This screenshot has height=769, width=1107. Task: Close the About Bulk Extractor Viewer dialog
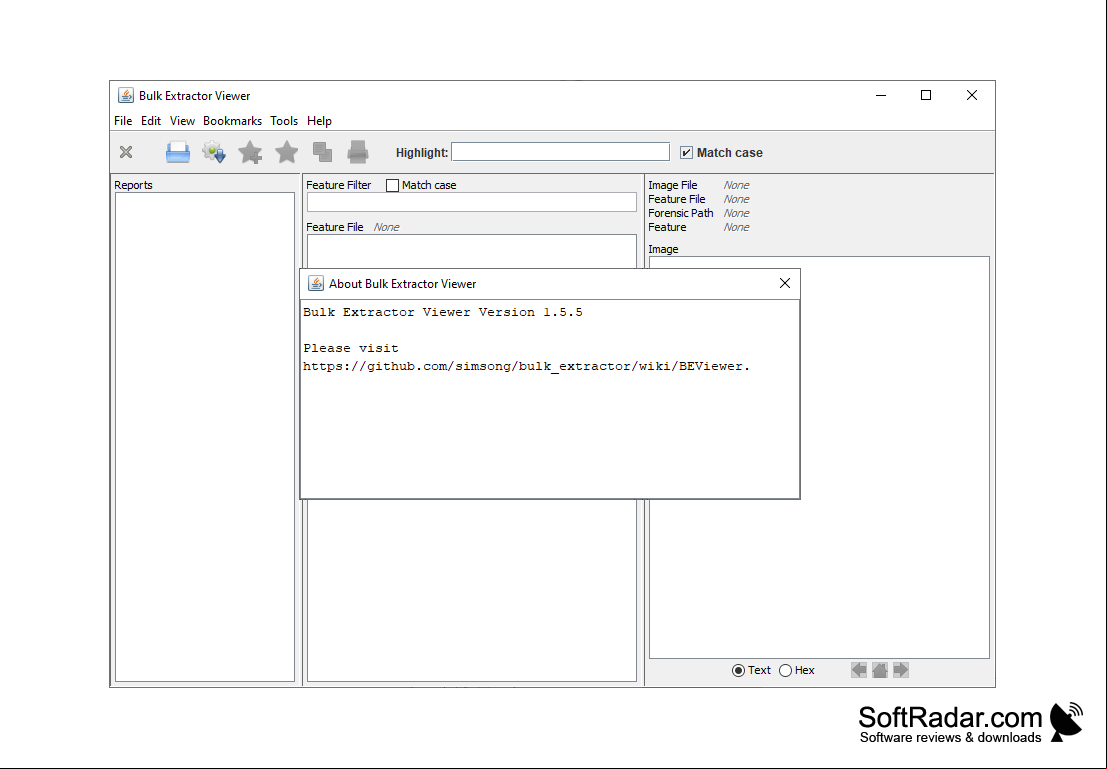click(x=784, y=283)
